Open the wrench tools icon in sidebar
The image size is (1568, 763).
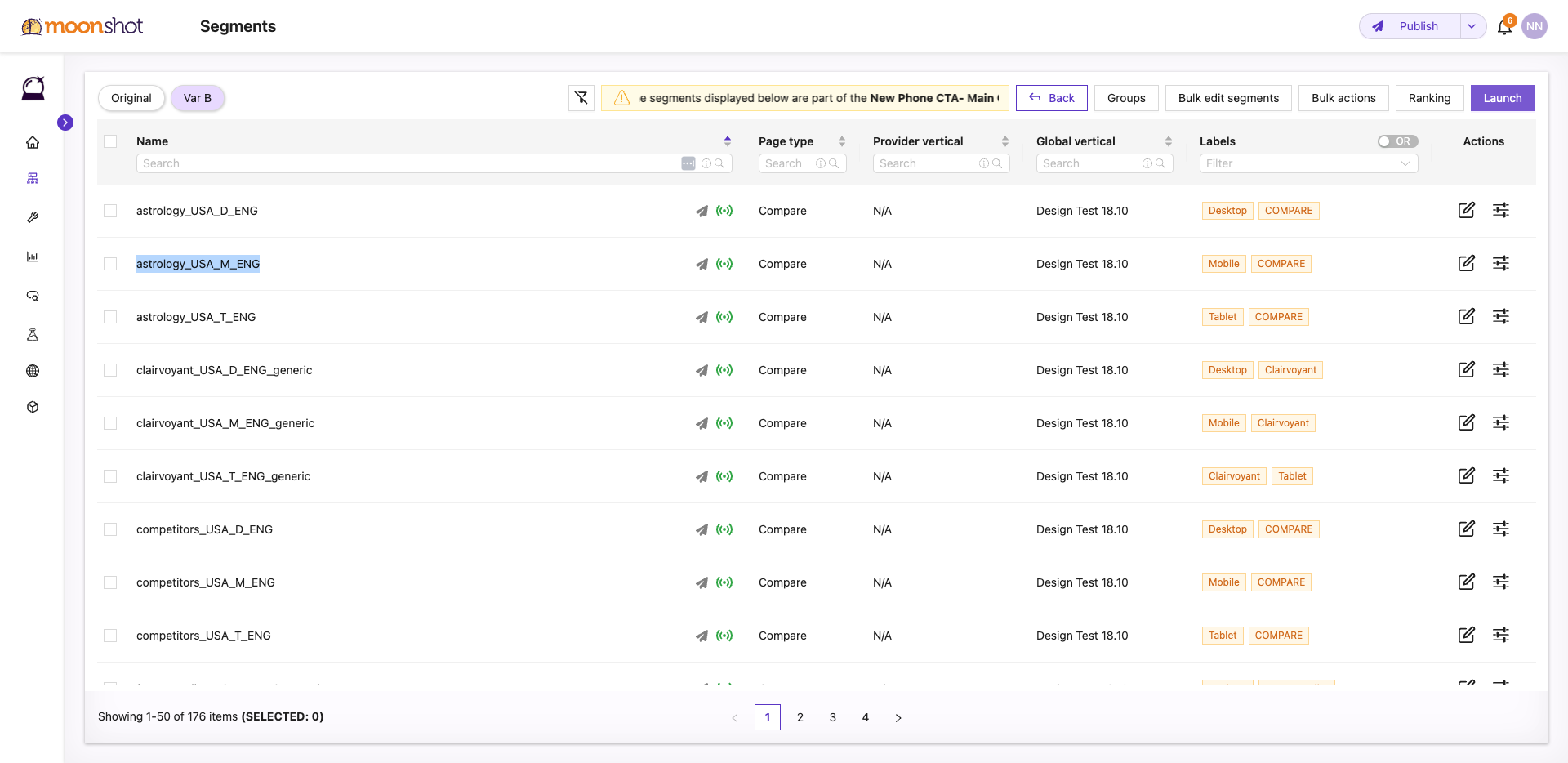coord(33,217)
